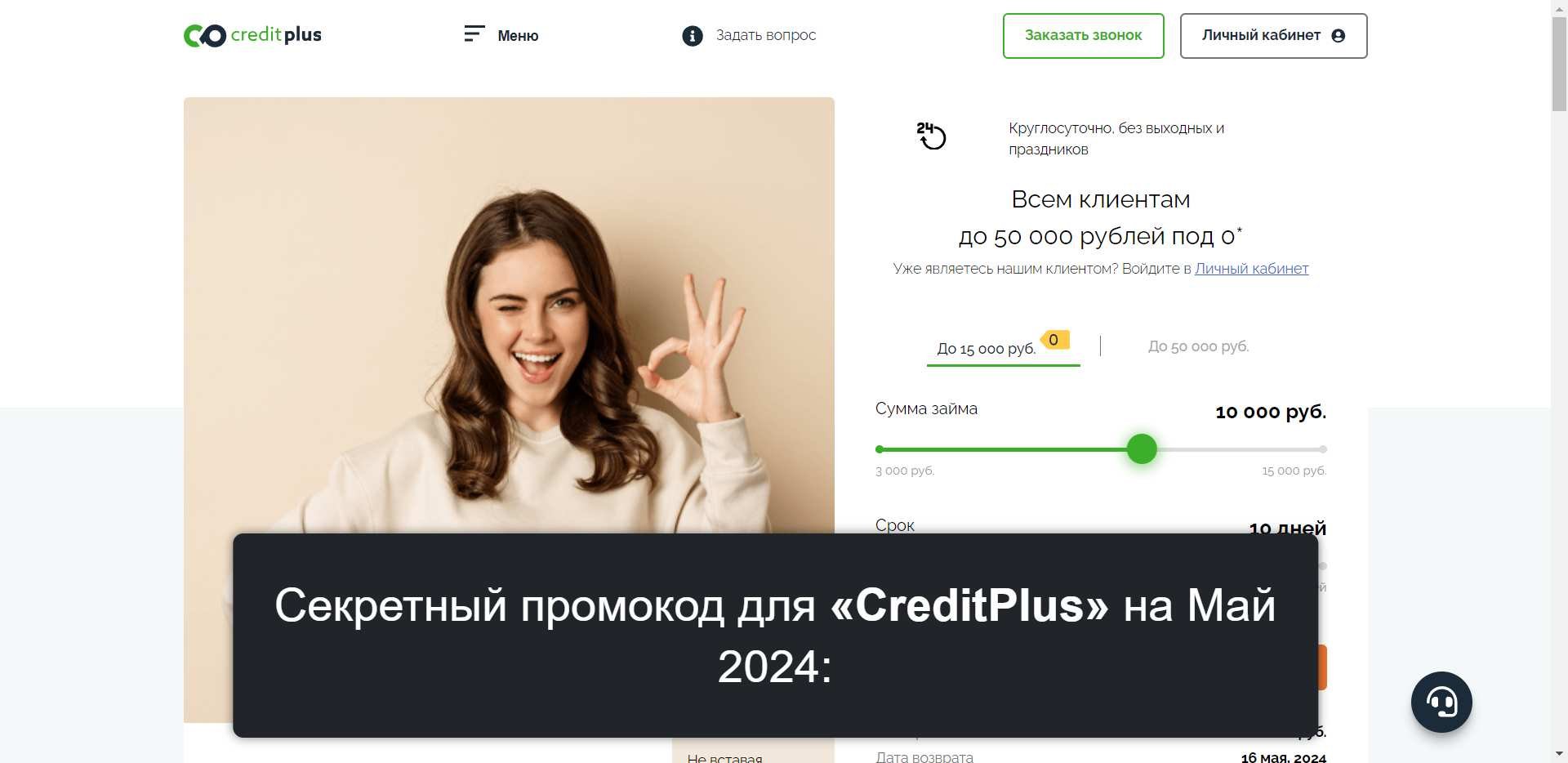Viewport: 1568px width, 763px height.
Task: Click the 24-hour clock icon
Action: (931, 136)
